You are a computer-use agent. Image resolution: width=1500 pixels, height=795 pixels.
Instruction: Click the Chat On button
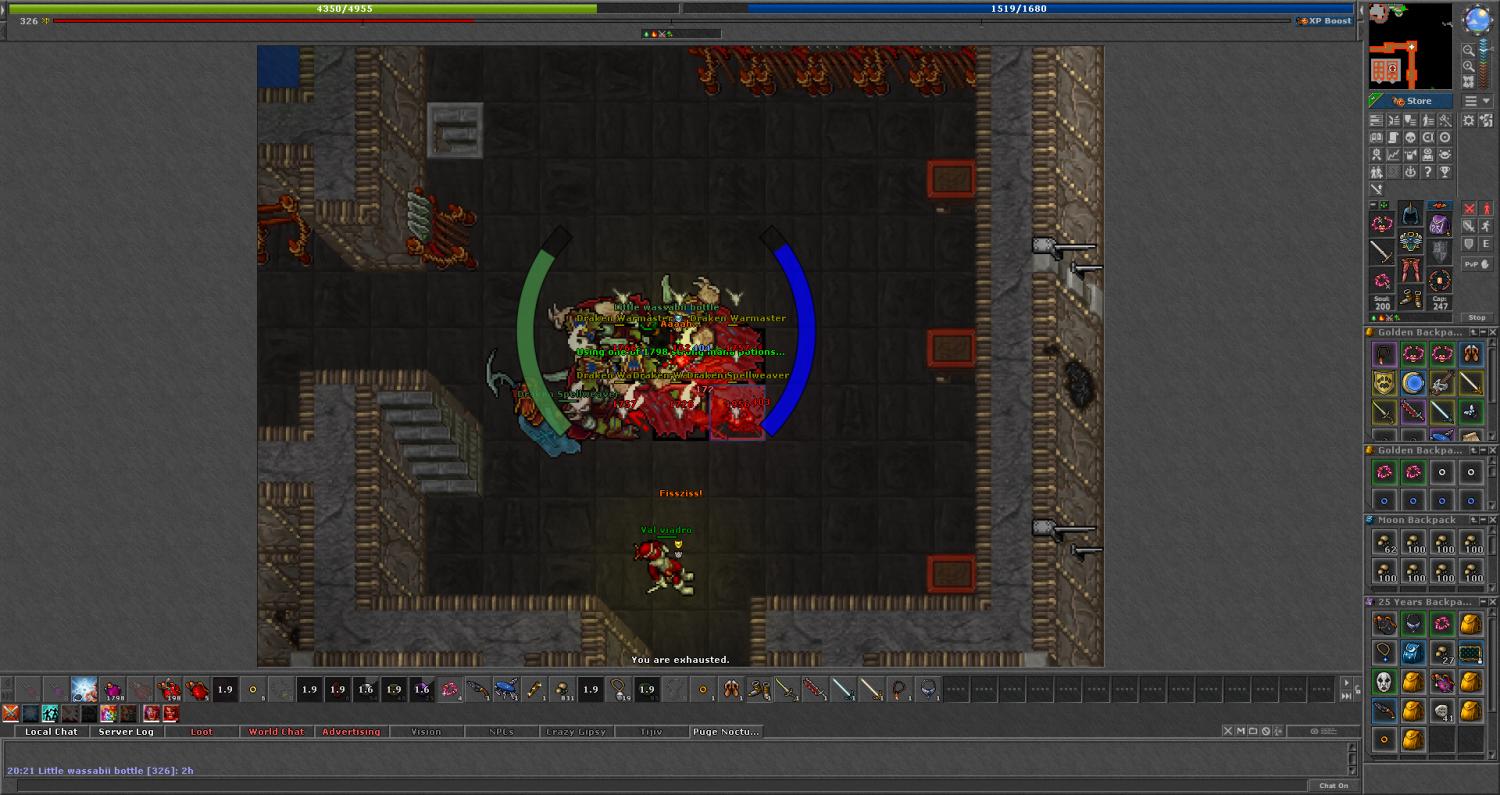[x=1333, y=786]
